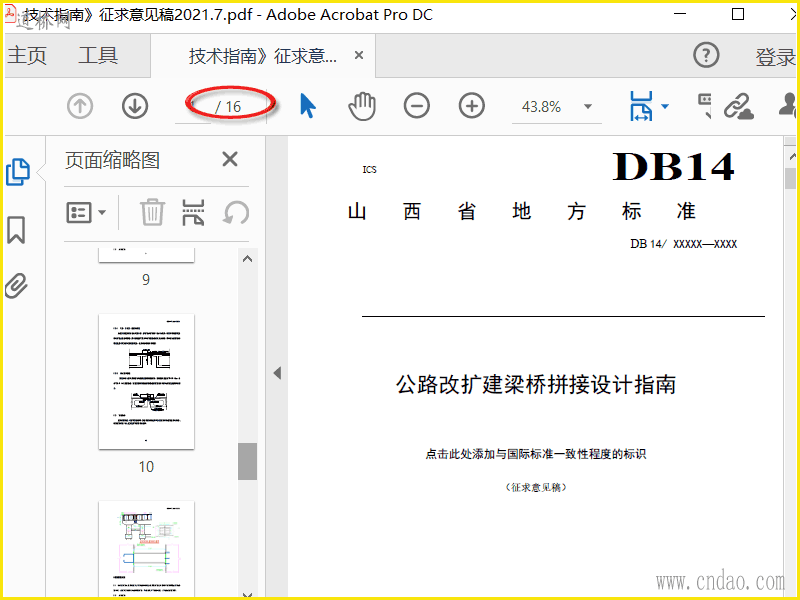
Task: Open the Help question mark icon
Action: click(706, 56)
